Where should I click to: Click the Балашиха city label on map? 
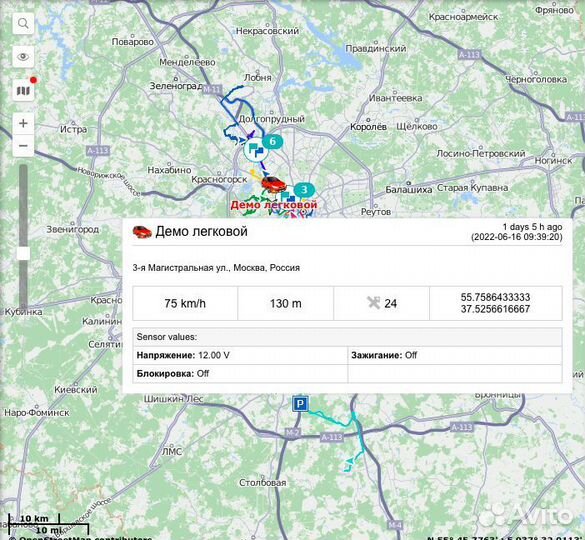pos(409,190)
